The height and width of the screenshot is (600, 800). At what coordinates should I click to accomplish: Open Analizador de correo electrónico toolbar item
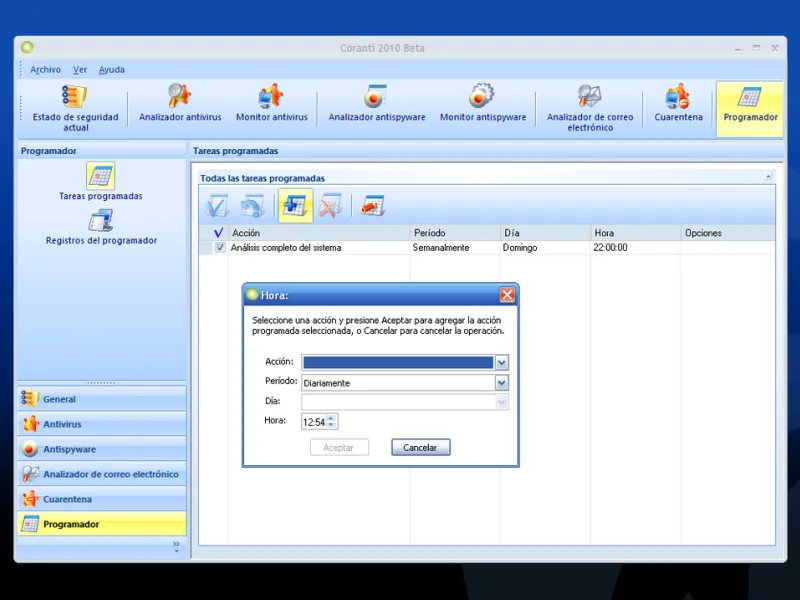[x=590, y=108]
